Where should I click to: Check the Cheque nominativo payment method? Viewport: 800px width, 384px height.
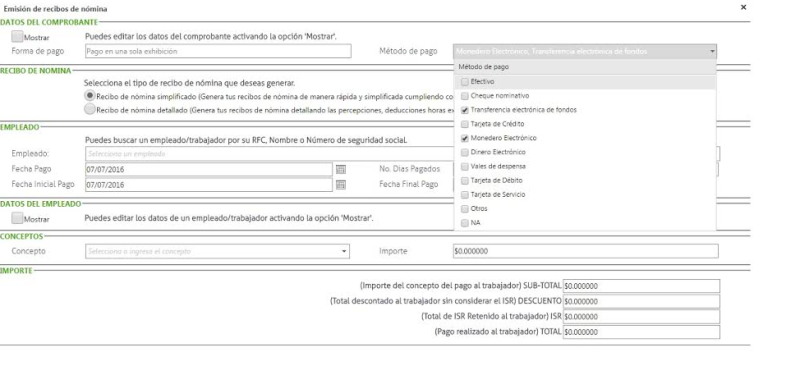coord(464,96)
